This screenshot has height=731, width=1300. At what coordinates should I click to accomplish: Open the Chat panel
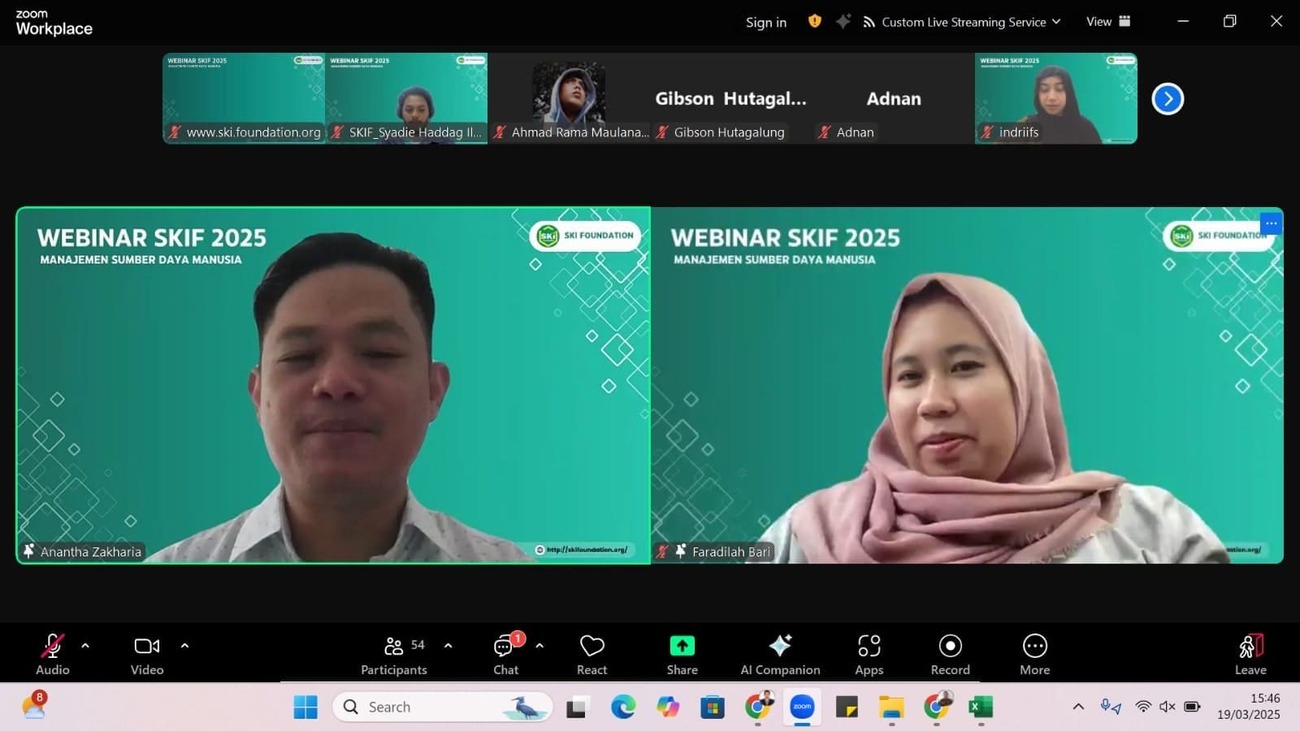click(504, 653)
